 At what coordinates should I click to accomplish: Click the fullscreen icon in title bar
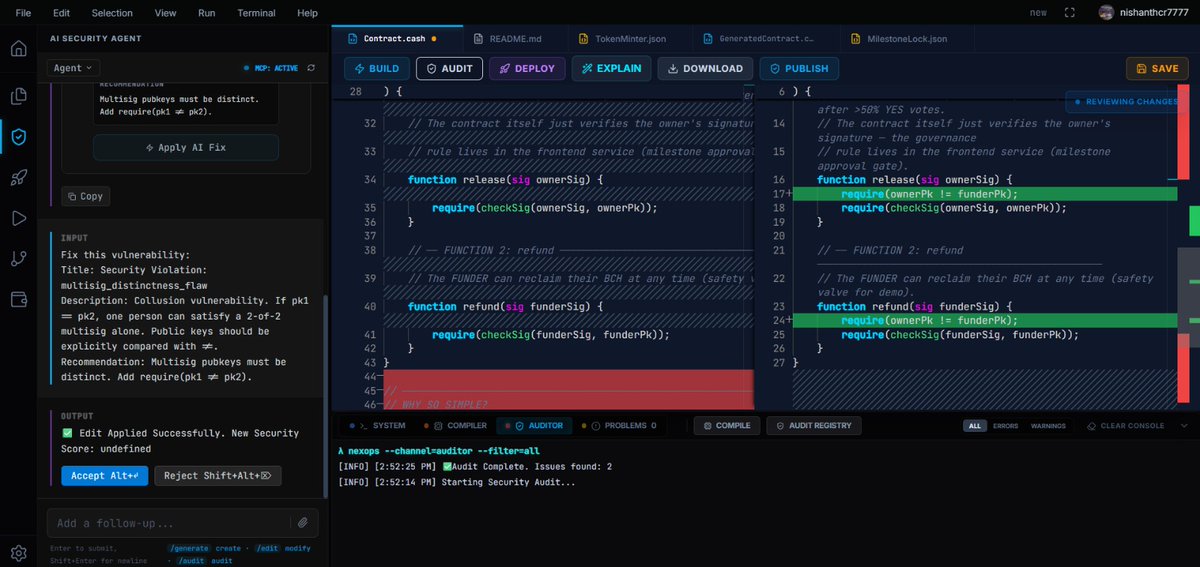[1070, 13]
